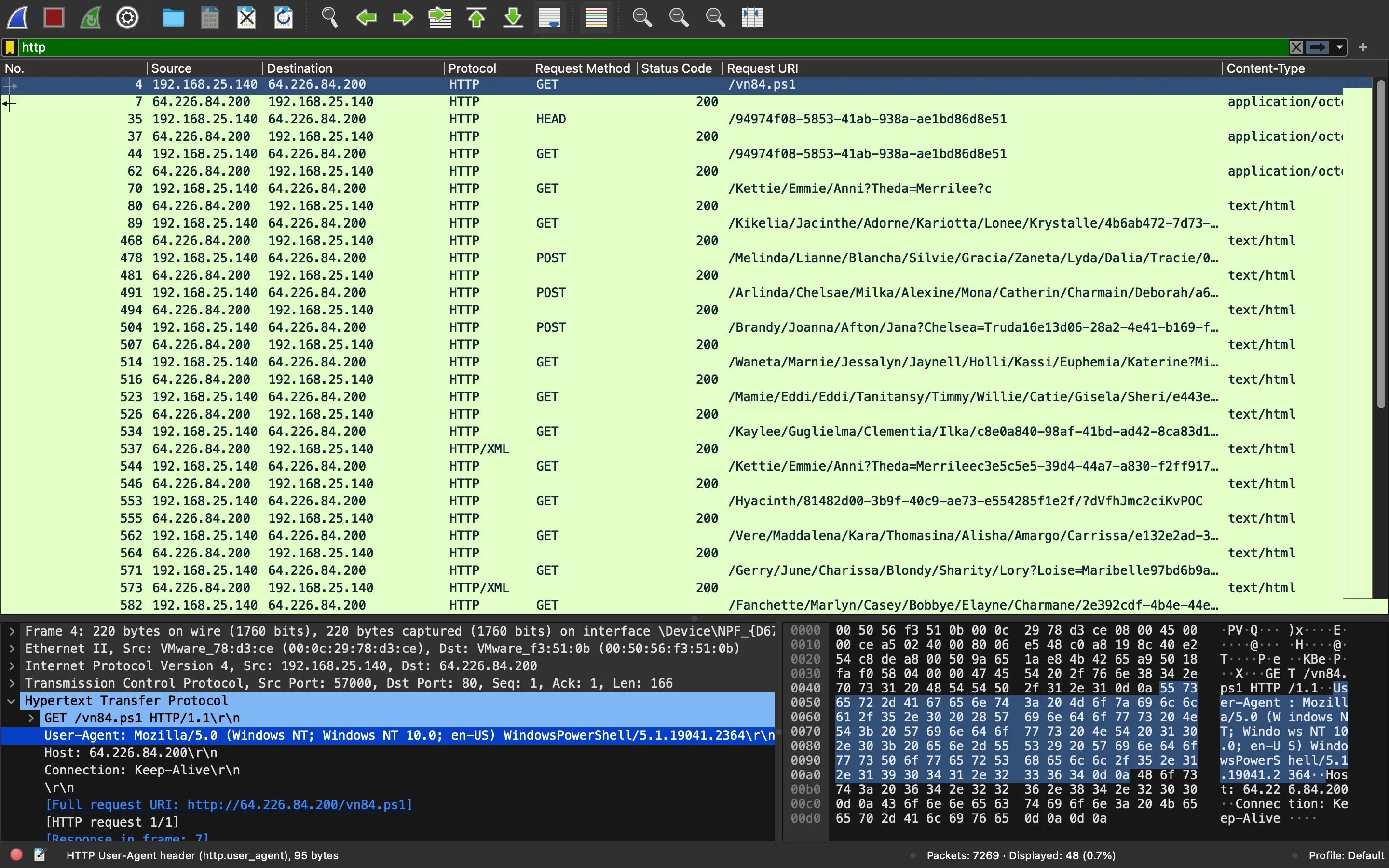Go forward in packet history
The width and height of the screenshot is (1389, 868).
click(403, 17)
